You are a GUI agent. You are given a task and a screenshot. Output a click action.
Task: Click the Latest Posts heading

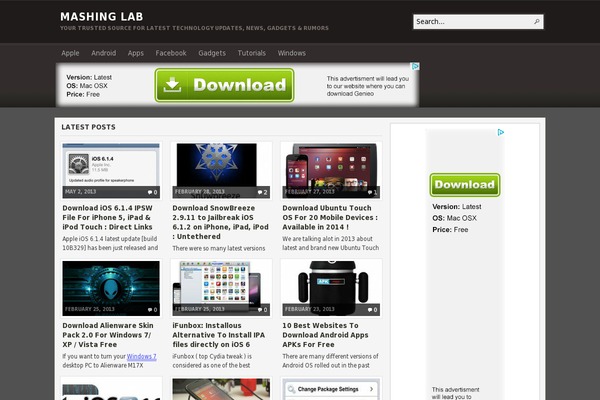pyautogui.click(x=88, y=127)
